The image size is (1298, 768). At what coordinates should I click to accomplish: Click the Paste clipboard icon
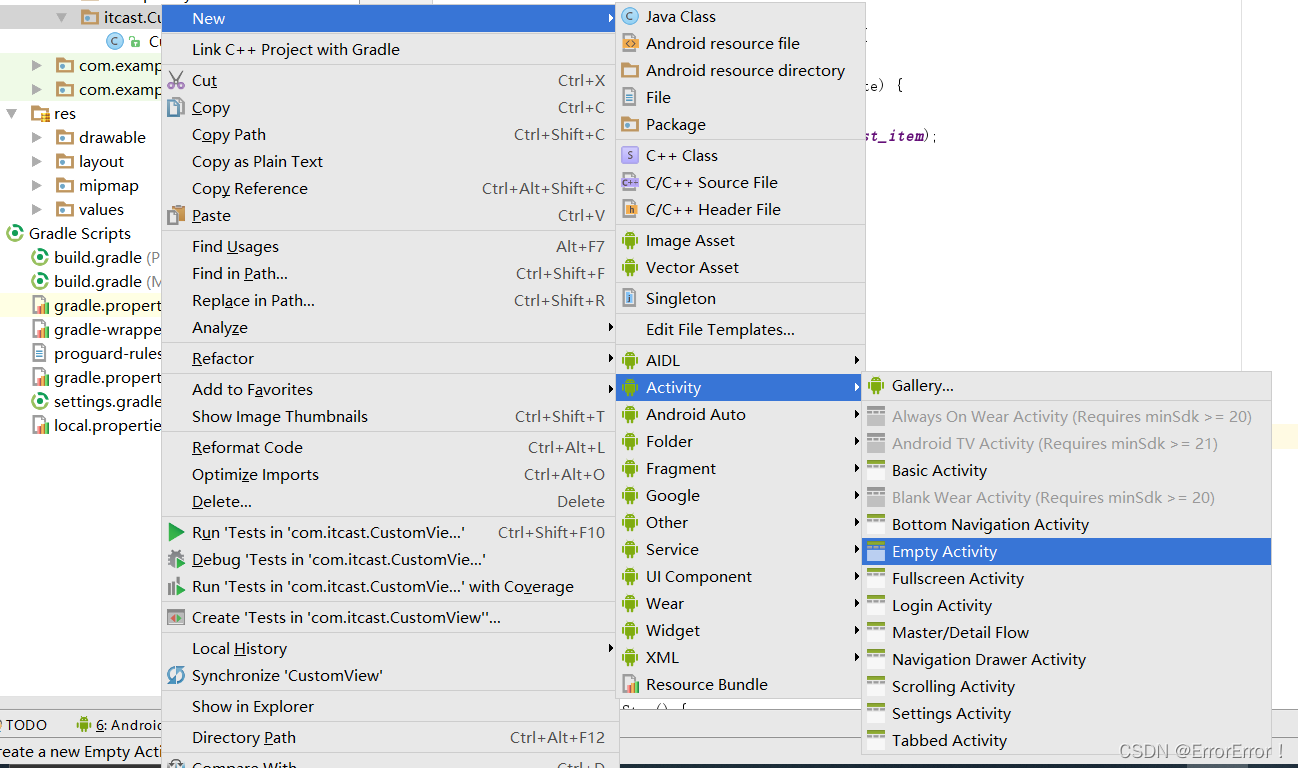tap(176, 215)
